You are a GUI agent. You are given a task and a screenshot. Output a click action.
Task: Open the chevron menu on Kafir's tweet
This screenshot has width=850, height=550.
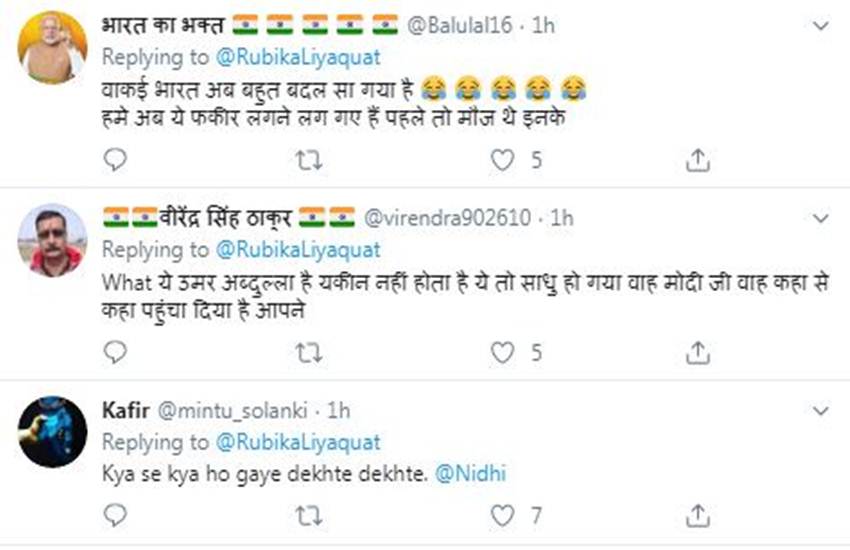(820, 410)
